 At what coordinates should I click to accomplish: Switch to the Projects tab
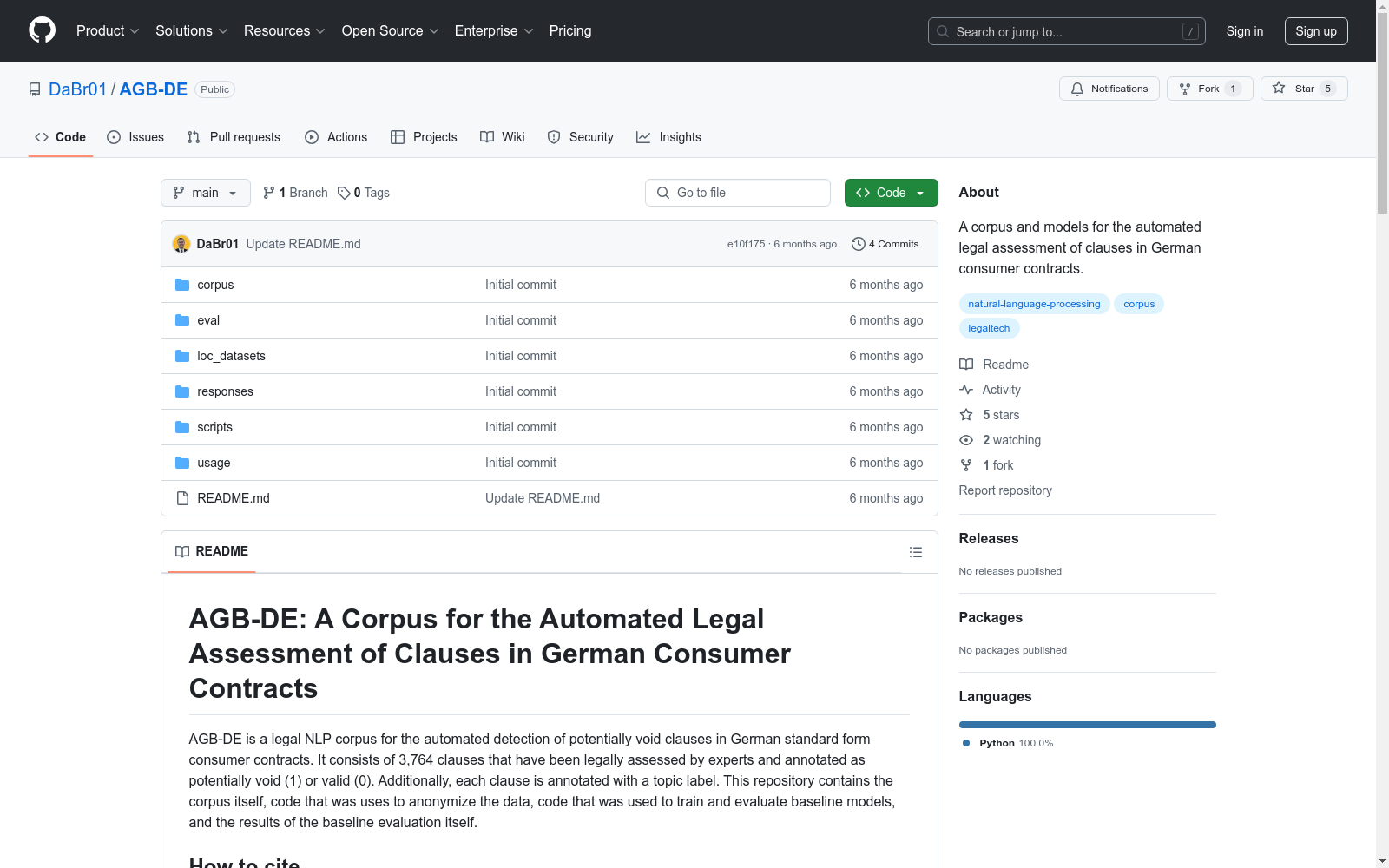pyautogui.click(x=424, y=137)
